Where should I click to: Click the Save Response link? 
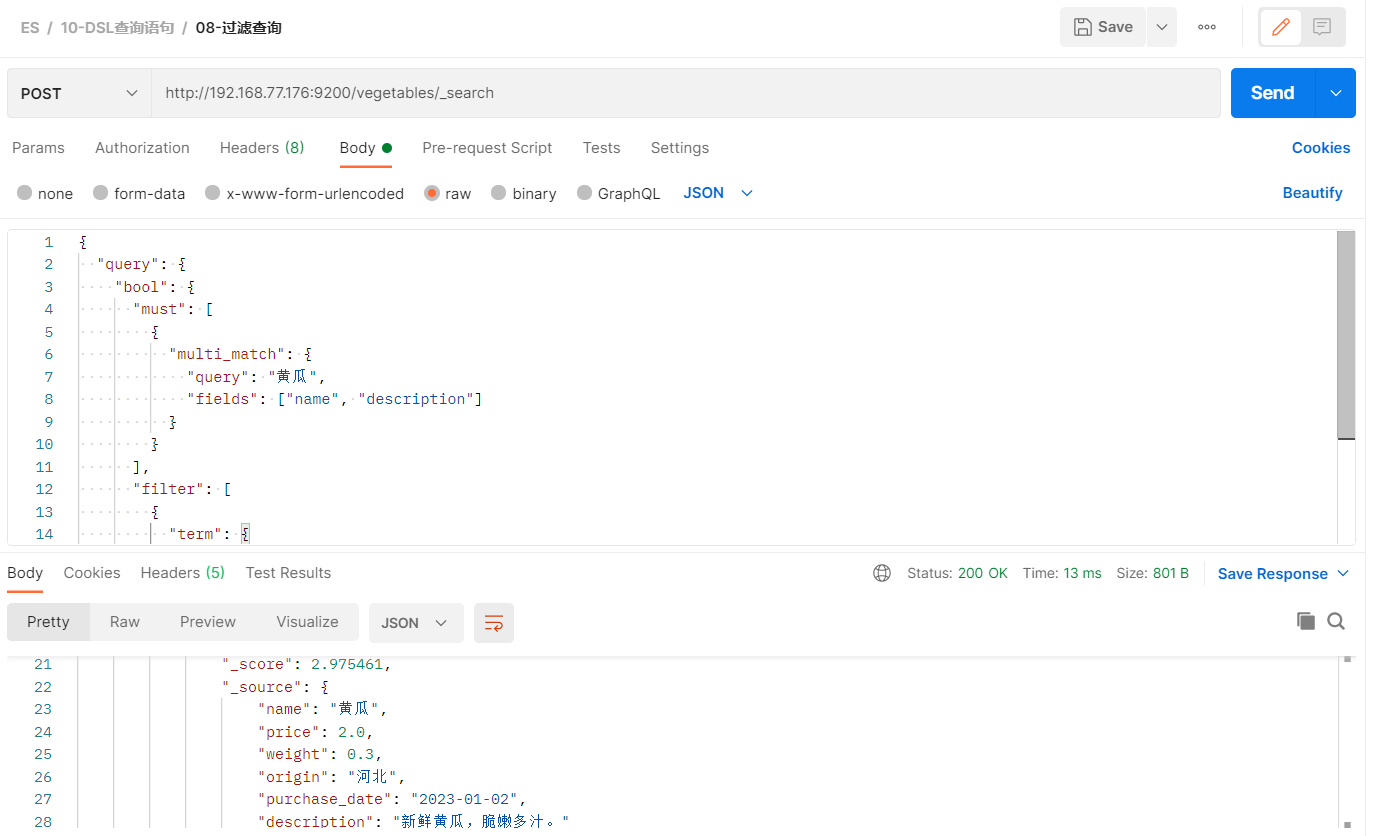(x=1273, y=574)
